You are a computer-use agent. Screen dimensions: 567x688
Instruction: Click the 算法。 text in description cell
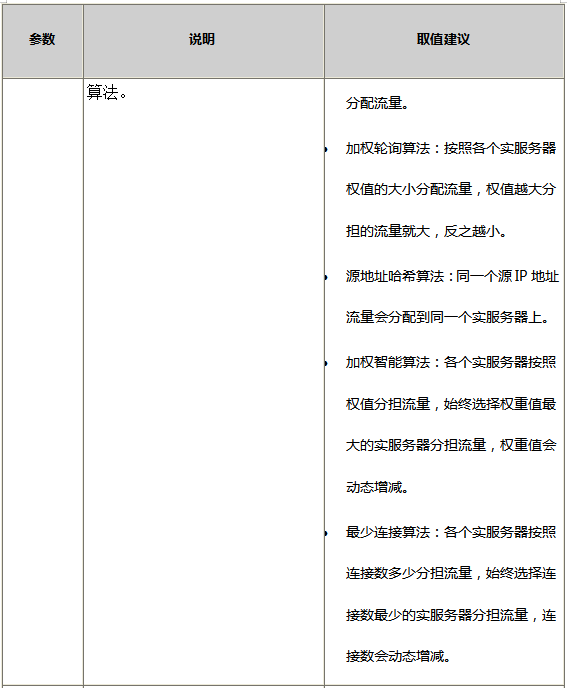coord(107,93)
